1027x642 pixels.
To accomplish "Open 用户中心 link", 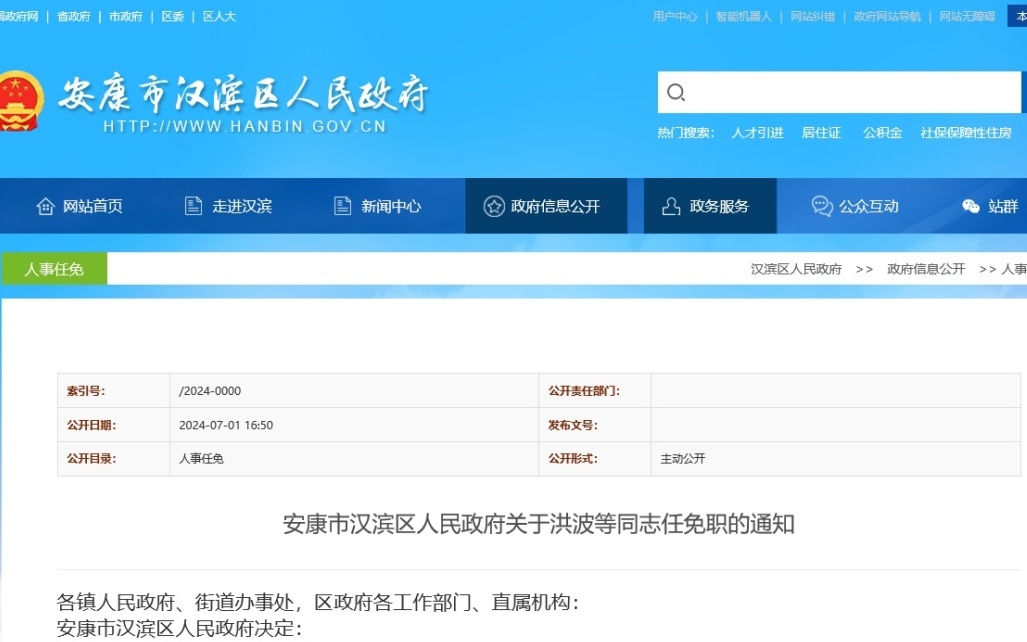I will click(x=675, y=16).
